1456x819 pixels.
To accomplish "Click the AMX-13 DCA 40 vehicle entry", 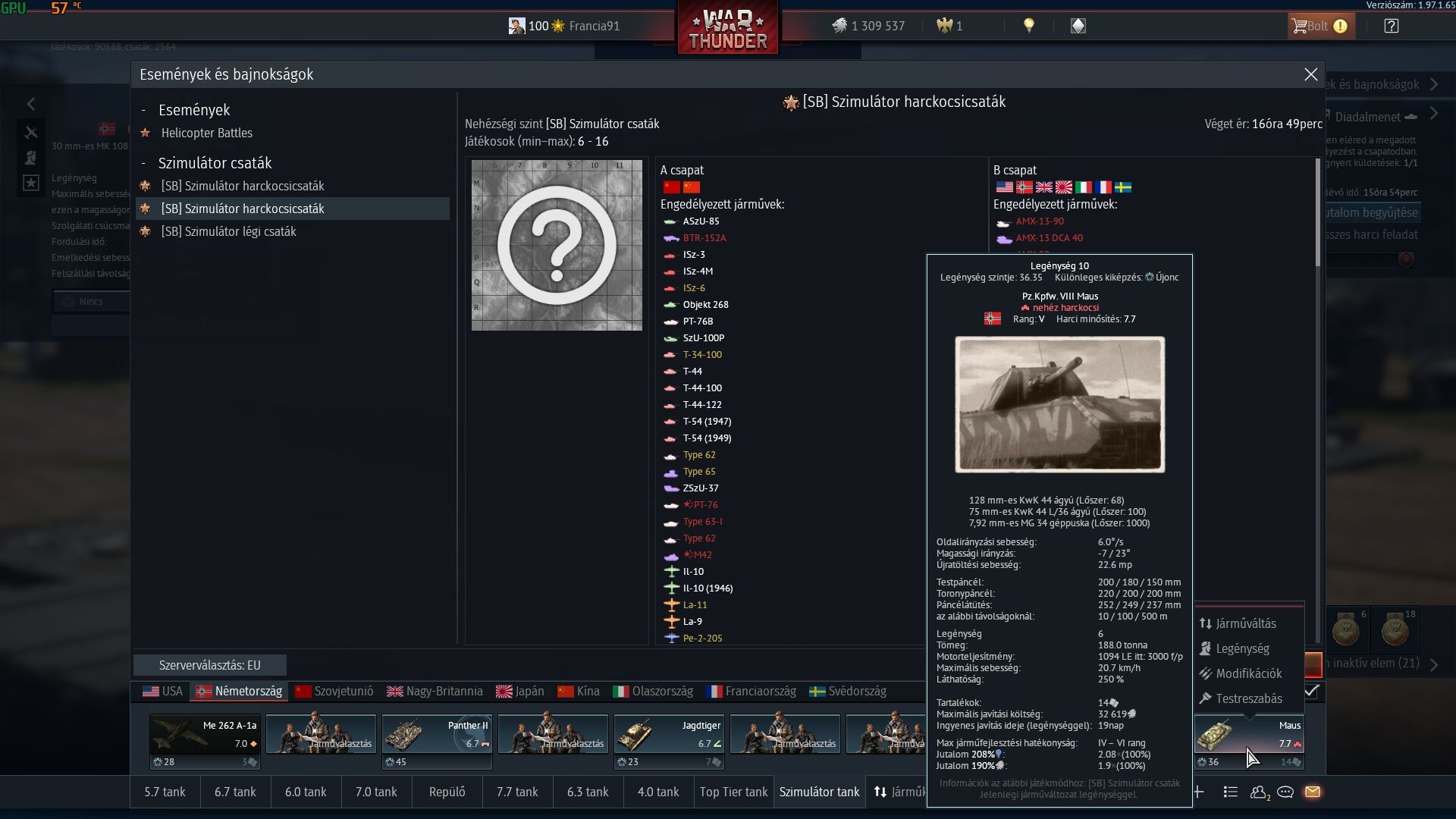I will pos(1049,238).
